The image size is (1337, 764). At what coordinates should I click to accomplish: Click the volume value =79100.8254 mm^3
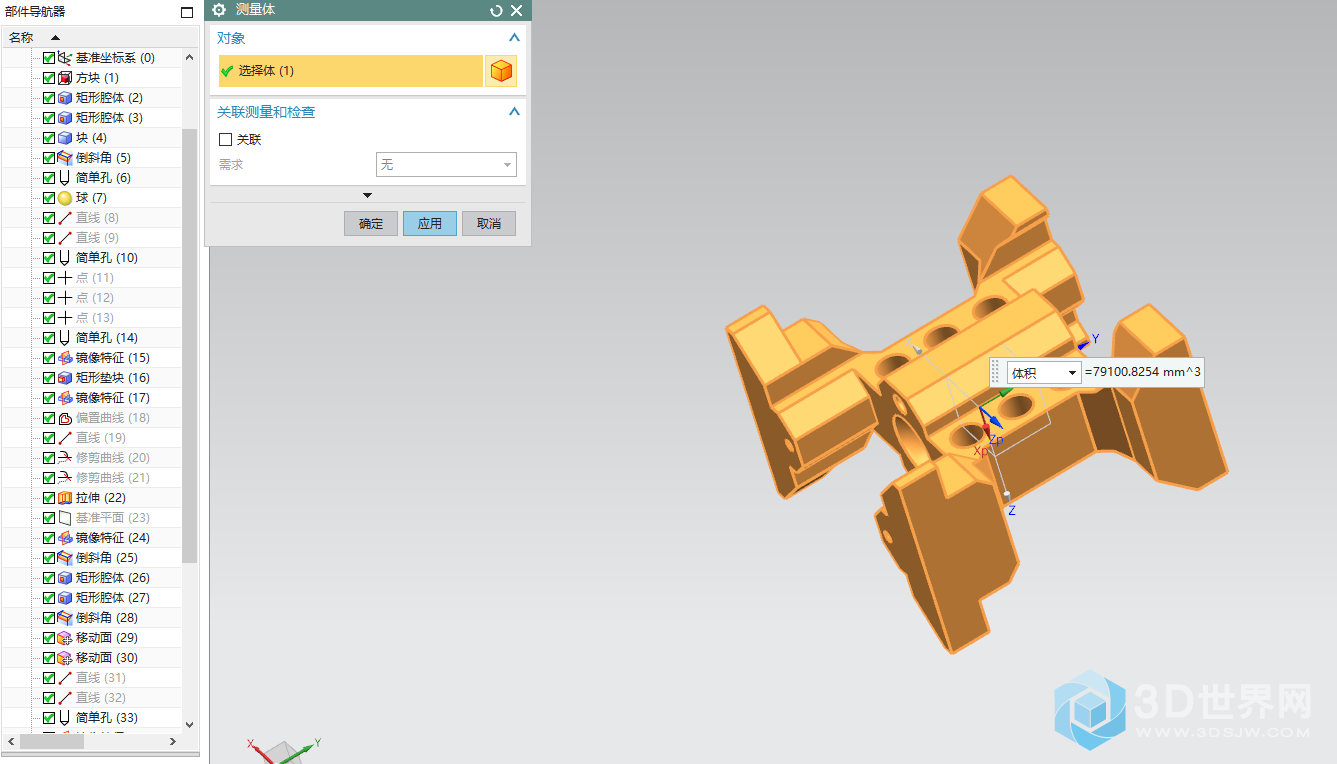pyautogui.click(x=1143, y=373)
